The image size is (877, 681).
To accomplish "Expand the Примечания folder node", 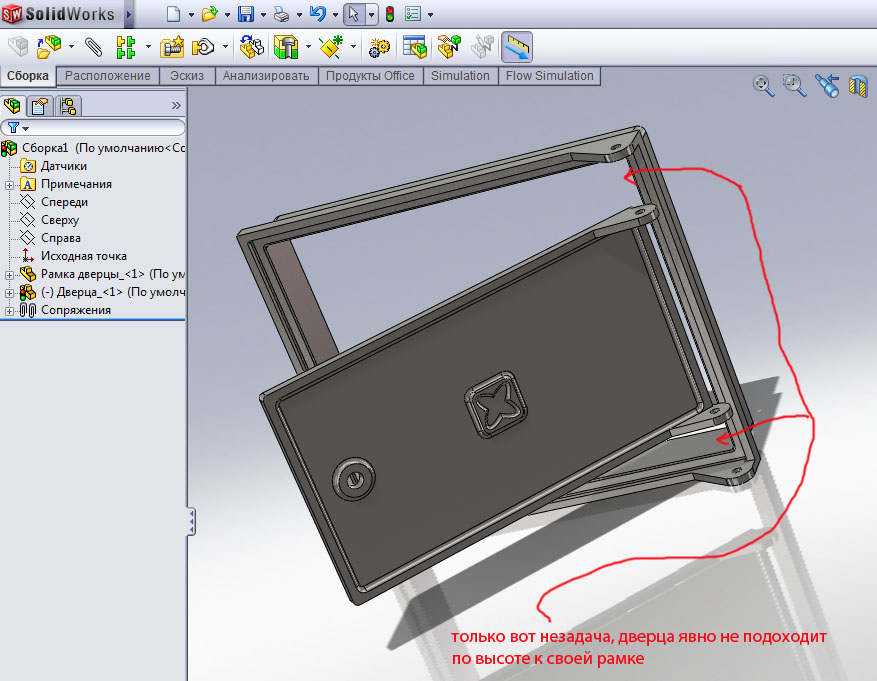I will (9, 185).
